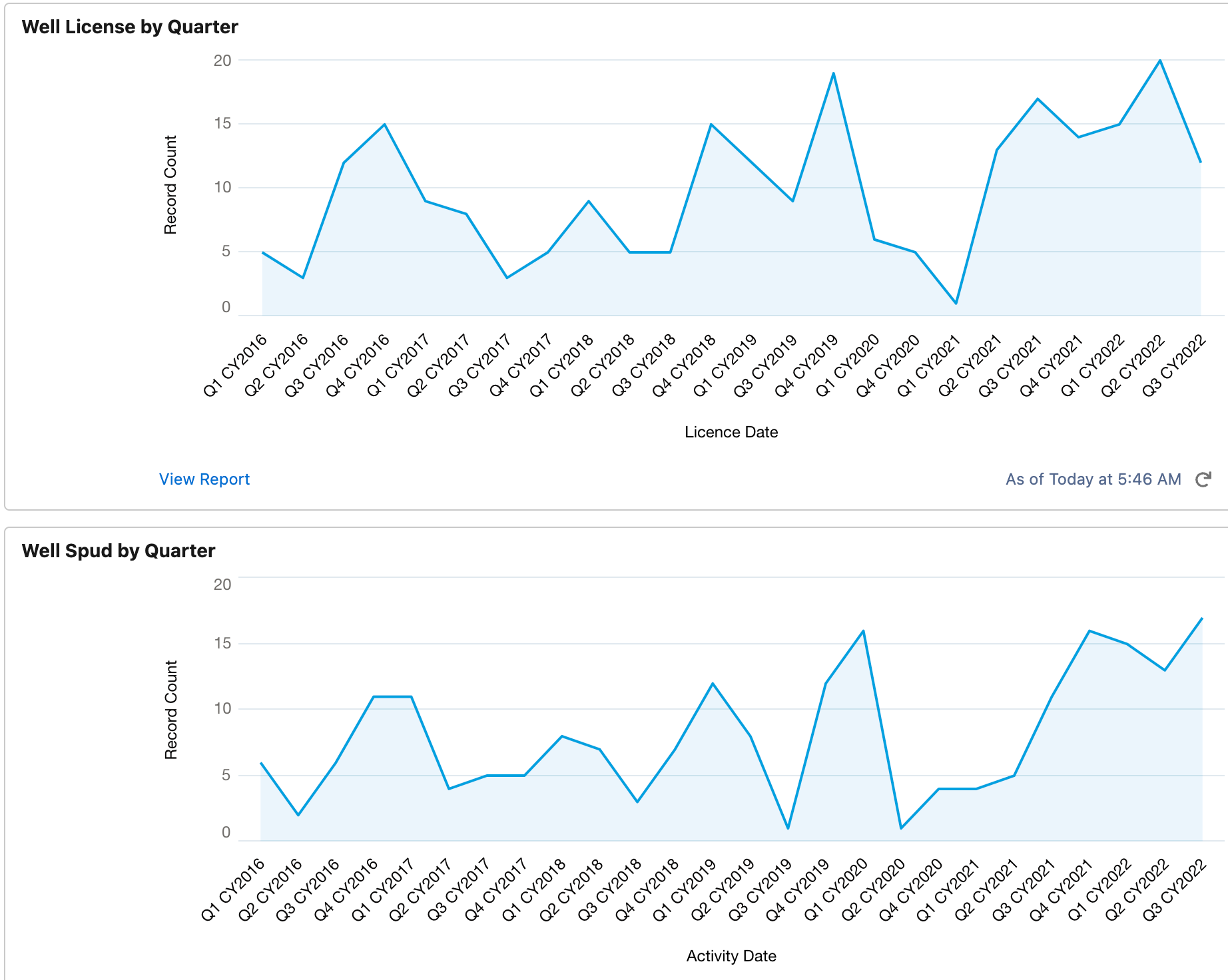Click Q2 CY2021 label under License chart
This screenshot has width=1228, height=980.
969,366
